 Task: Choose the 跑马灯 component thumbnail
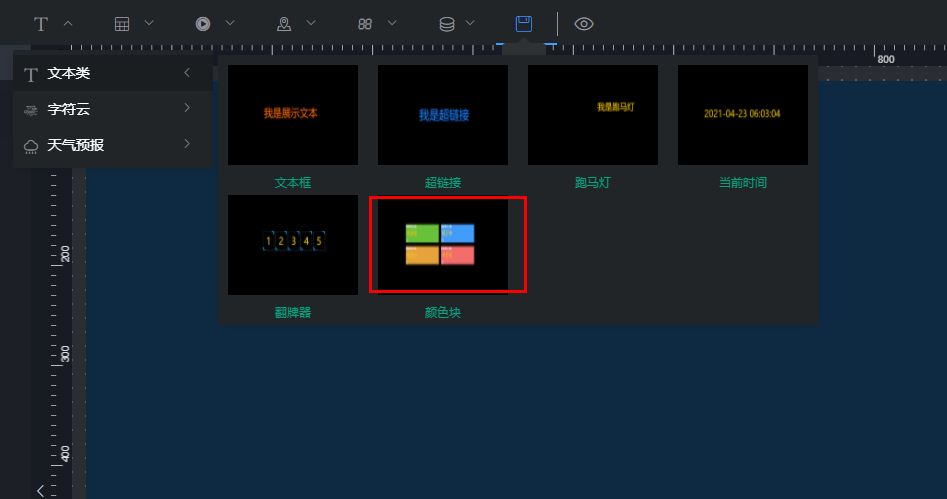pyautogui.click(x=593, y=115)
